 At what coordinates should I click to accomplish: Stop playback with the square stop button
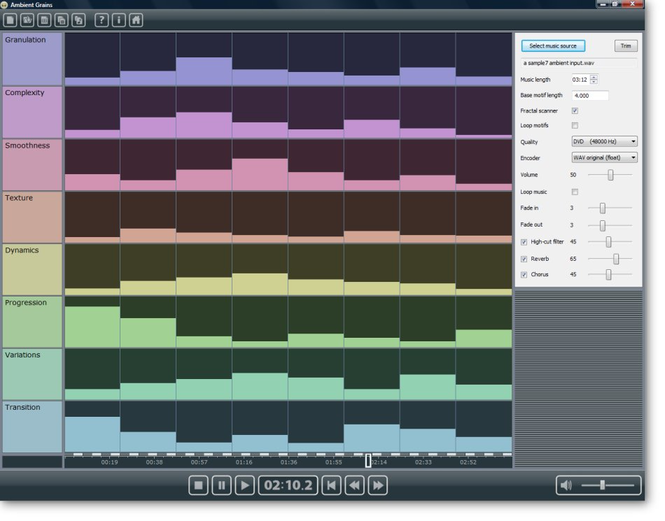pyautogui.click(x=198, y=485)
